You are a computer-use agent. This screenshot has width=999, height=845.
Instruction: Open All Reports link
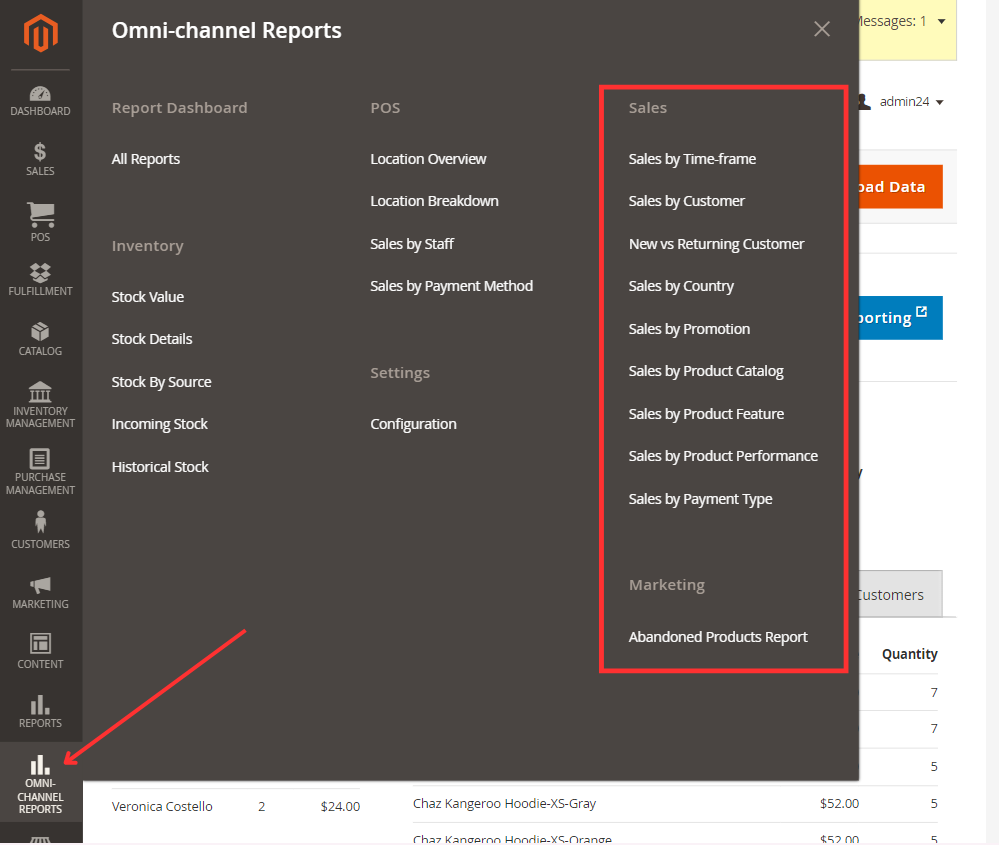pos(145,159)
